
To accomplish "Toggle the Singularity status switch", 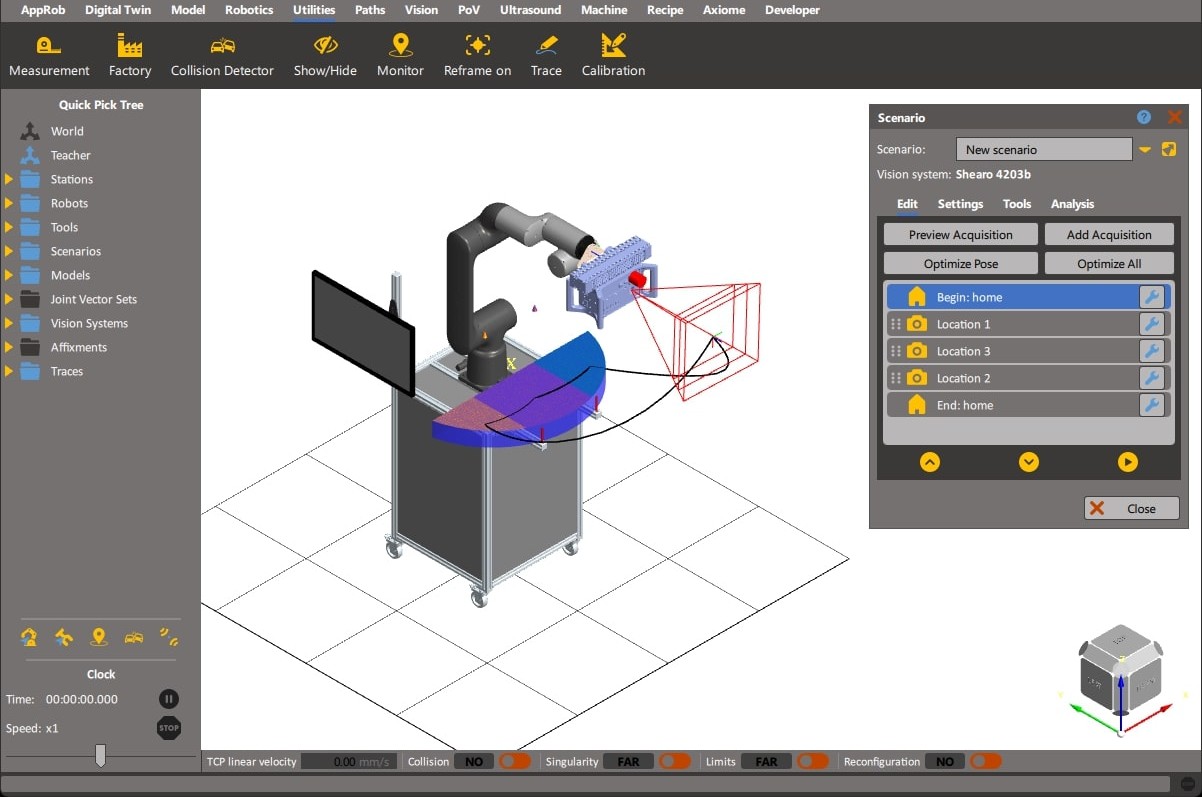I will pos(675,762).
